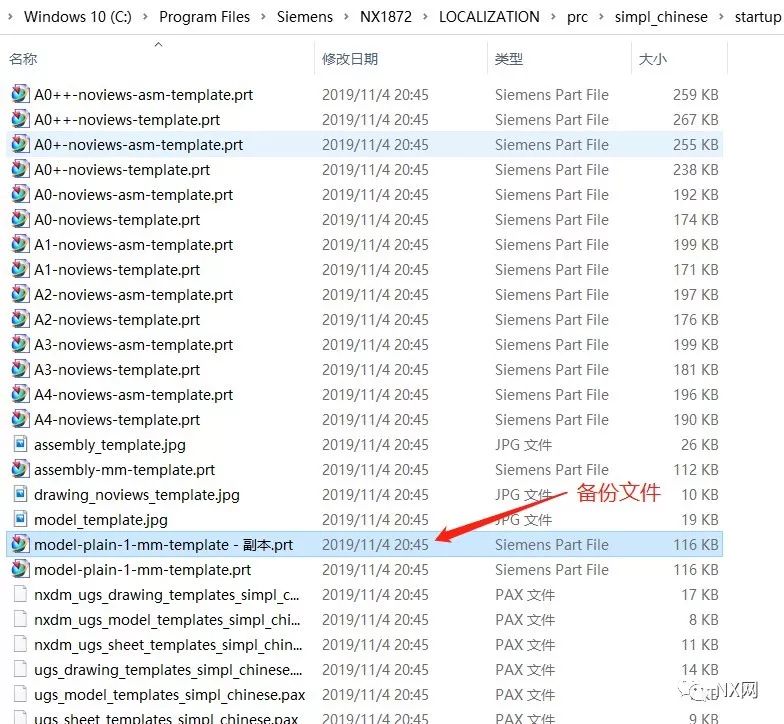784x724 pixels.
Task: Click the model-plain-1-mm-template.prt file icon
Action: tap(20, 569)
